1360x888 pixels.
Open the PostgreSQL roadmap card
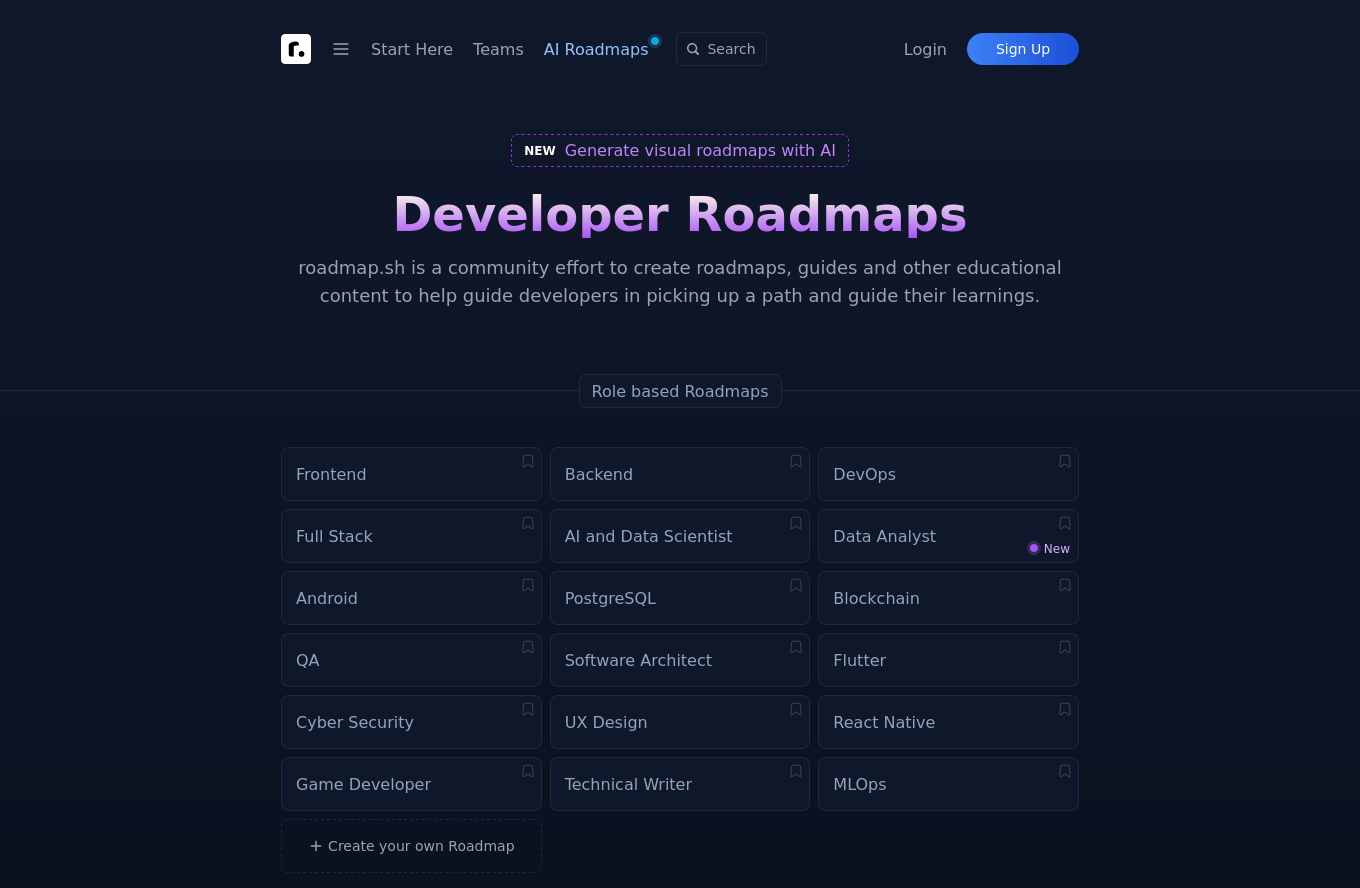pos(680,598)
